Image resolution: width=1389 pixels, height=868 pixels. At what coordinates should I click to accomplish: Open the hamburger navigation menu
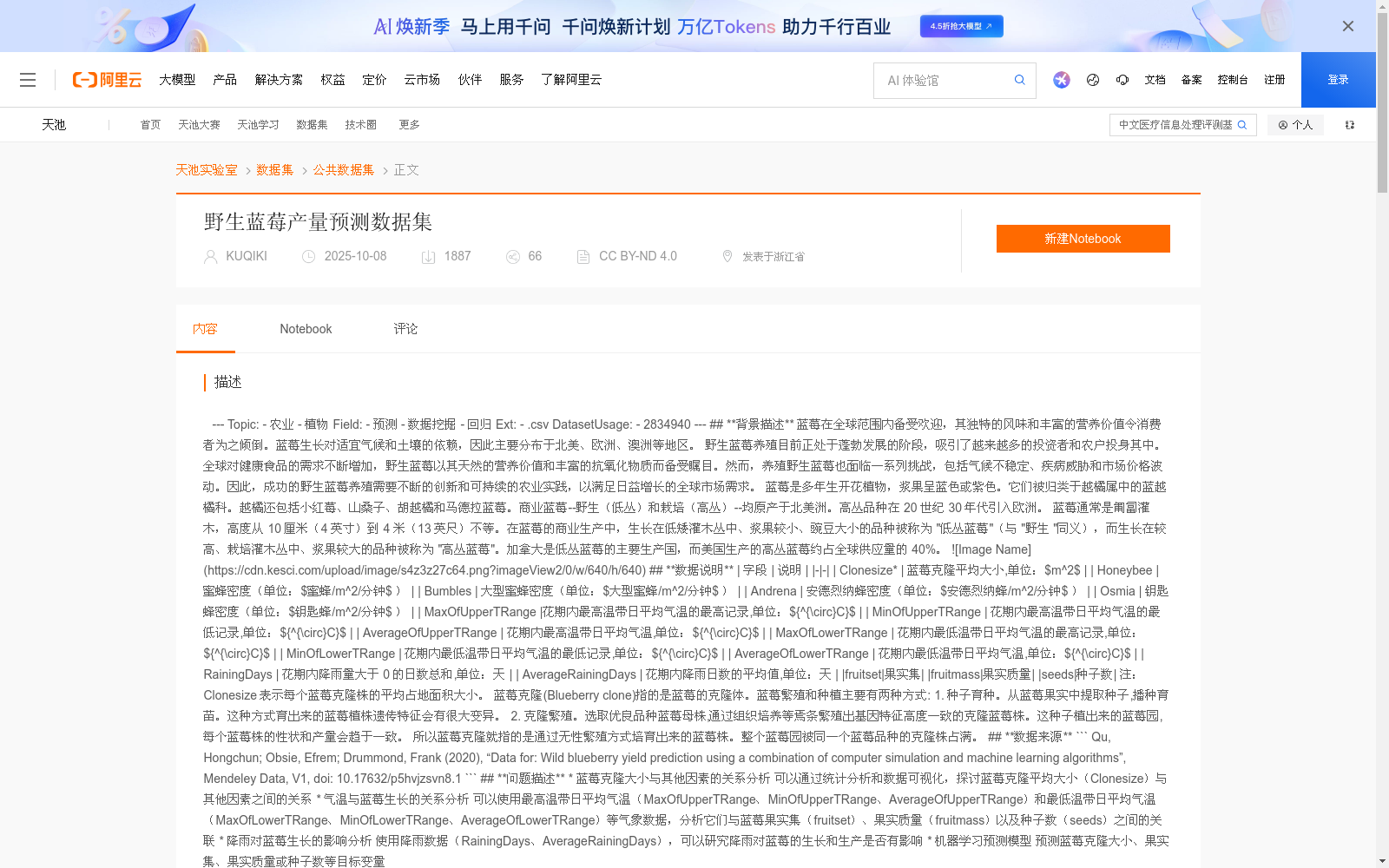[x=28, y=80]
